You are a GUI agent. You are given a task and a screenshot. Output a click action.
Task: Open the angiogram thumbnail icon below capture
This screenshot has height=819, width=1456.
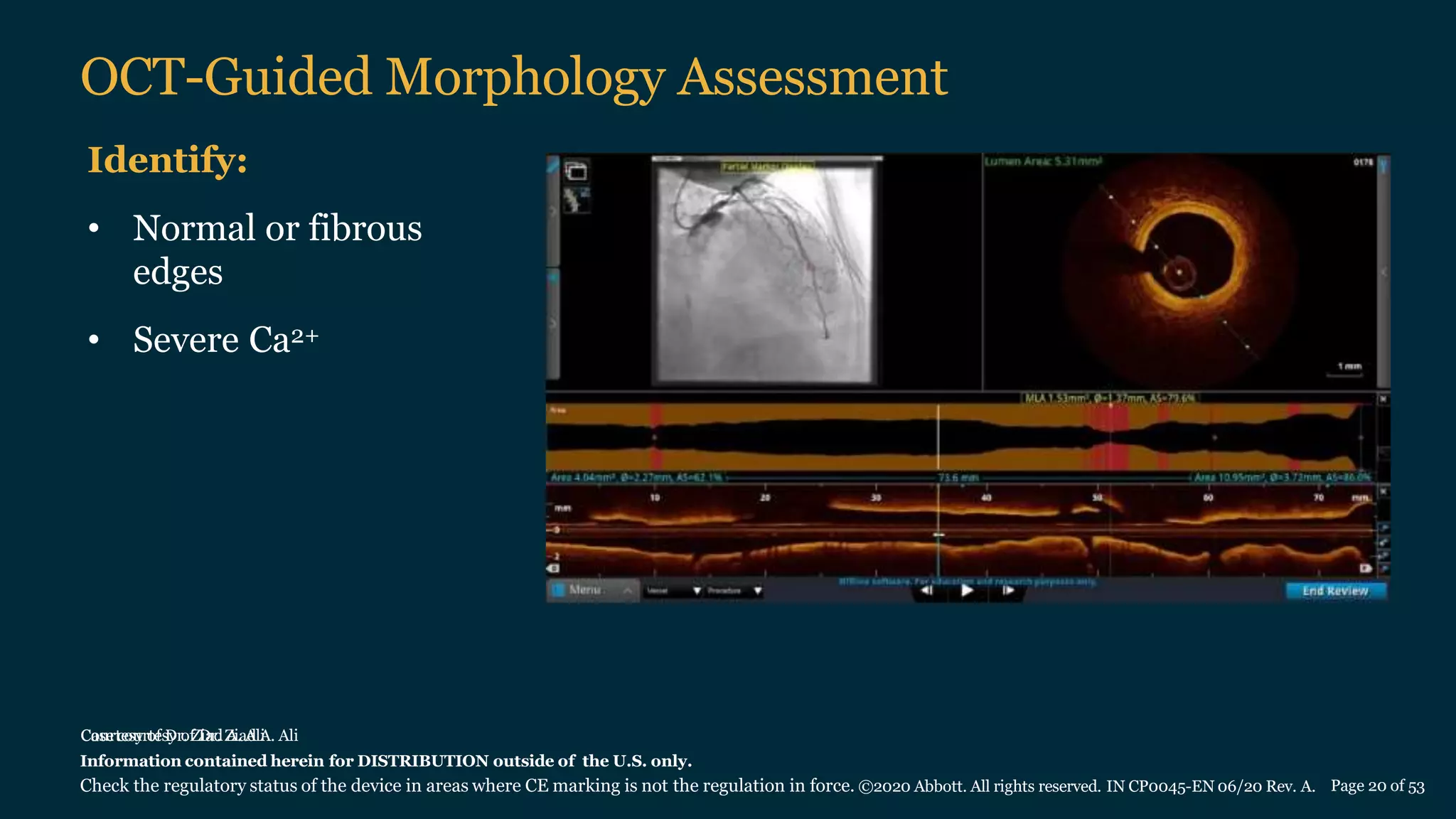(x=576, y=200)
